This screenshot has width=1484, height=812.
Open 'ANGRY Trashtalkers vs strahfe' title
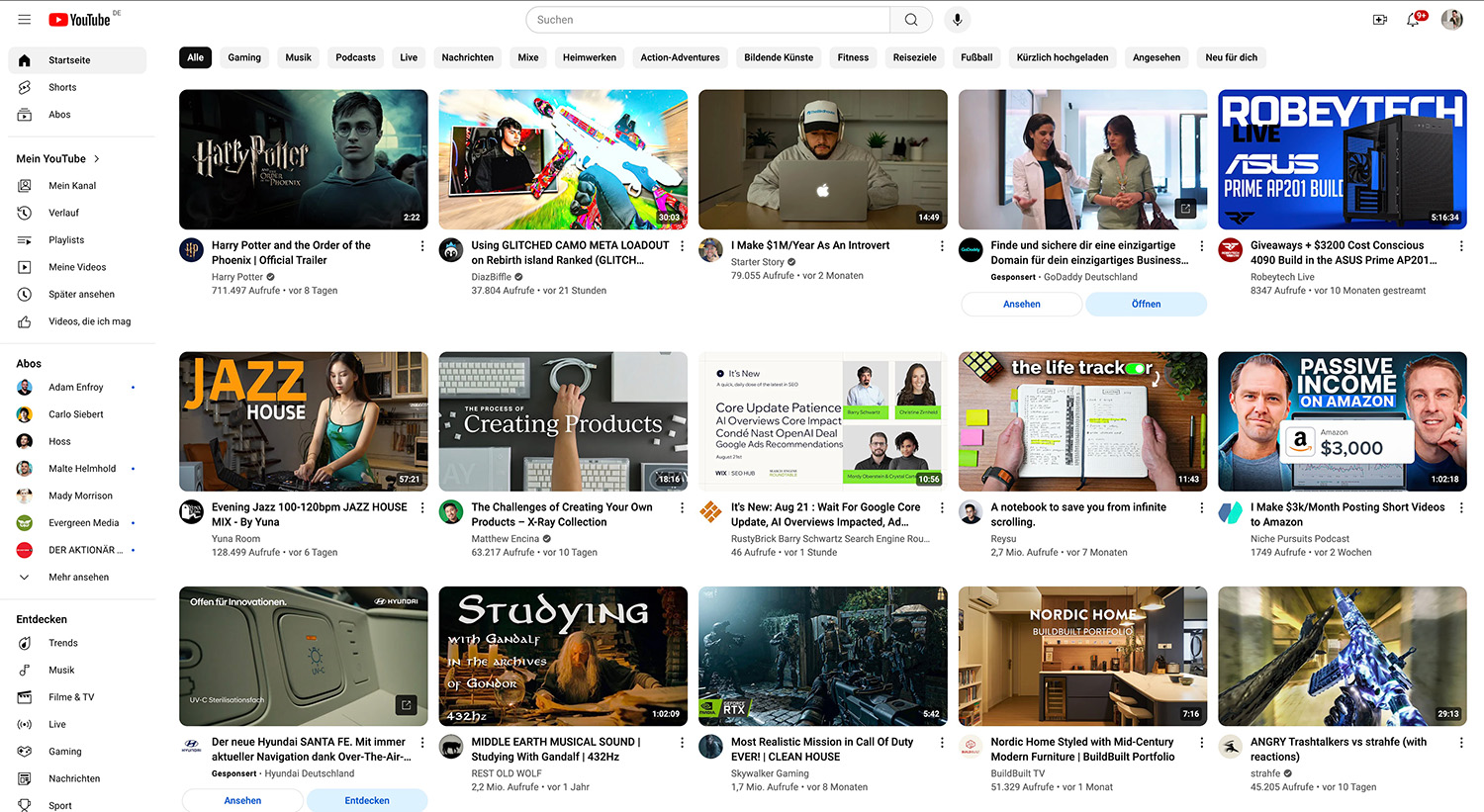(1339, 750)
